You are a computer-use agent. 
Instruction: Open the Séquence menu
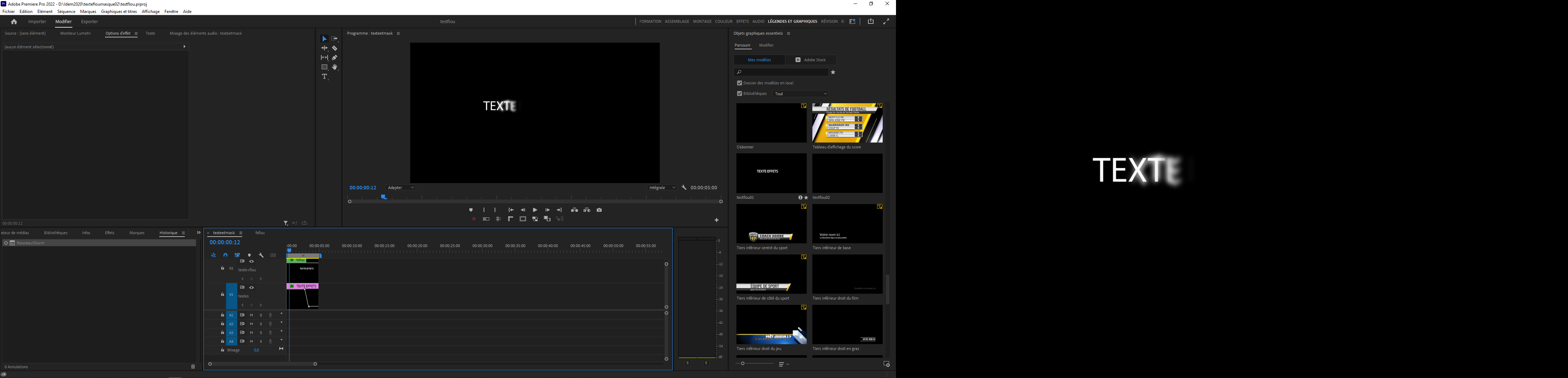coord(66,12)
